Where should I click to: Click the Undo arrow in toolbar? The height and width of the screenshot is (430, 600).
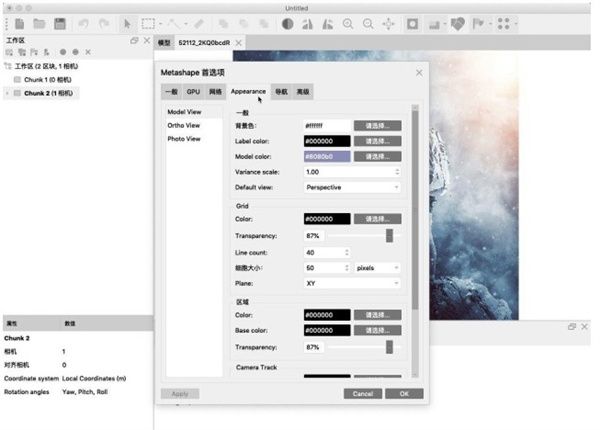pos(84,23)
